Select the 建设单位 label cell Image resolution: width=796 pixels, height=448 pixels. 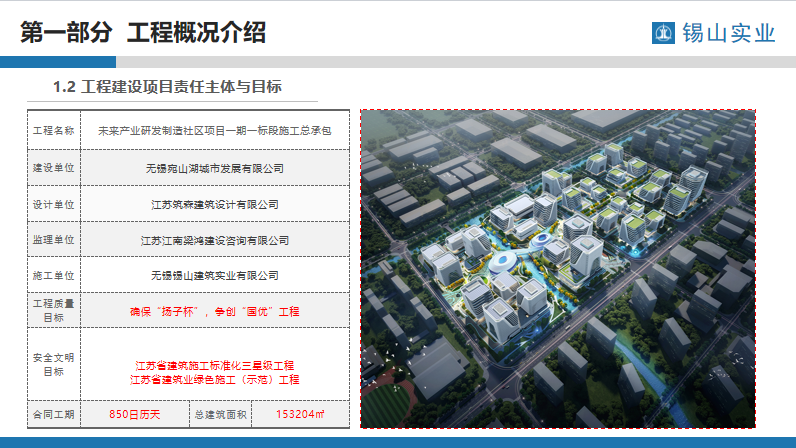[54, 167]
